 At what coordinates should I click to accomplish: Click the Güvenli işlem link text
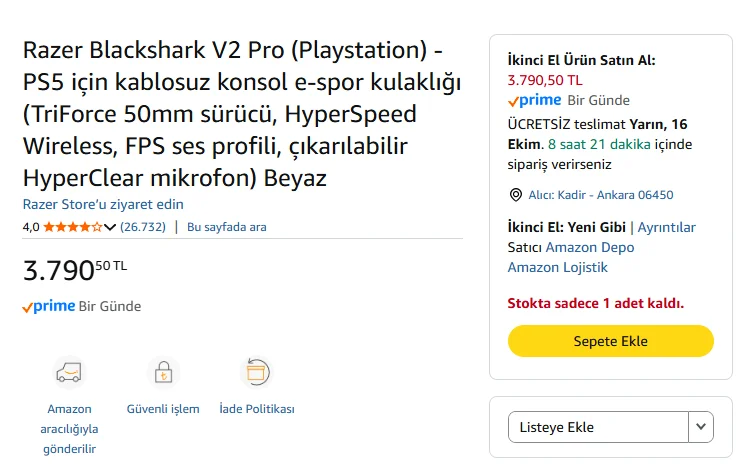(163, 409)
